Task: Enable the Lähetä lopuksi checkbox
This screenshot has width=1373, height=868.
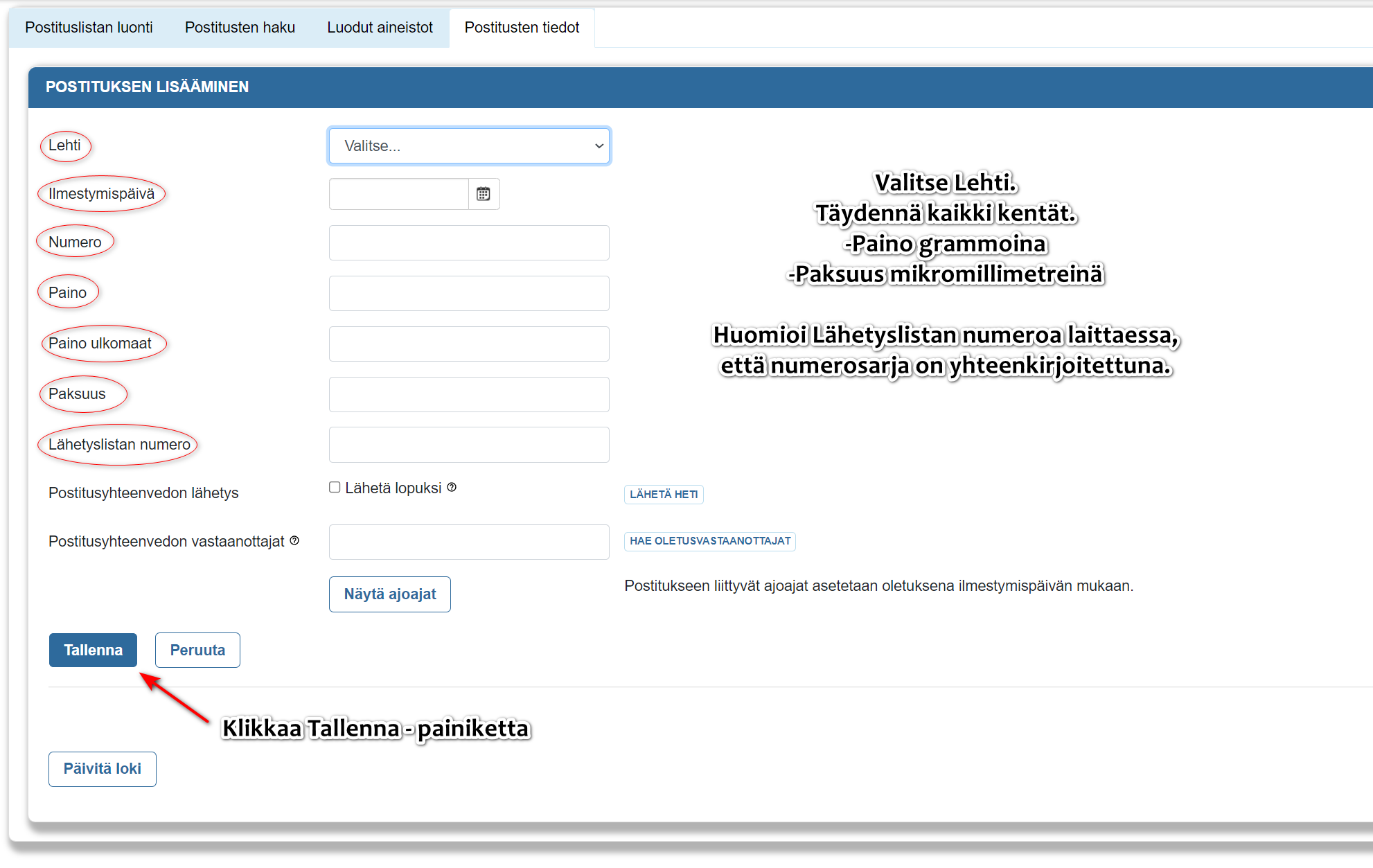Action: tap(335, 487)
